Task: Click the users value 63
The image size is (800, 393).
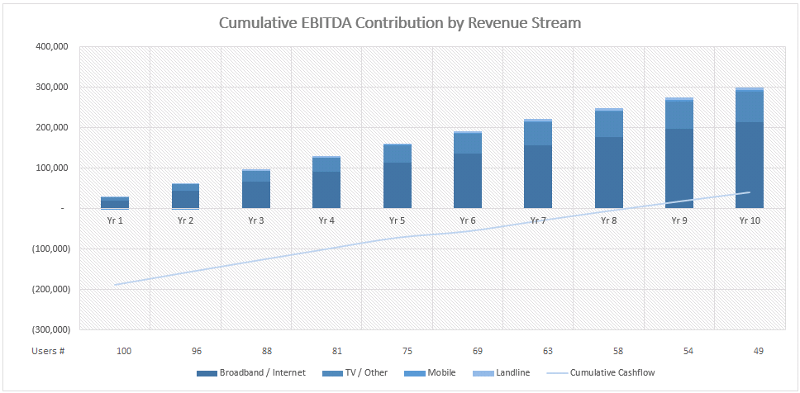Action: (548, 351)
